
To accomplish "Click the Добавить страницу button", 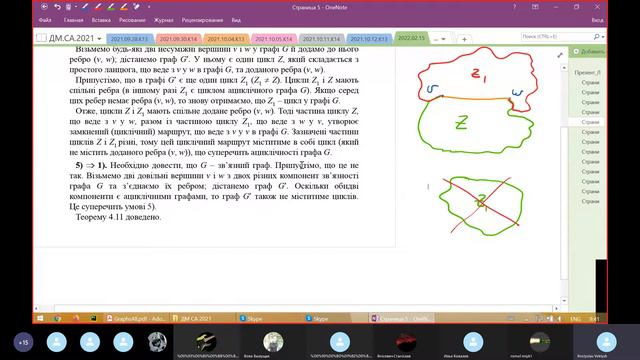I will [588, 51].
